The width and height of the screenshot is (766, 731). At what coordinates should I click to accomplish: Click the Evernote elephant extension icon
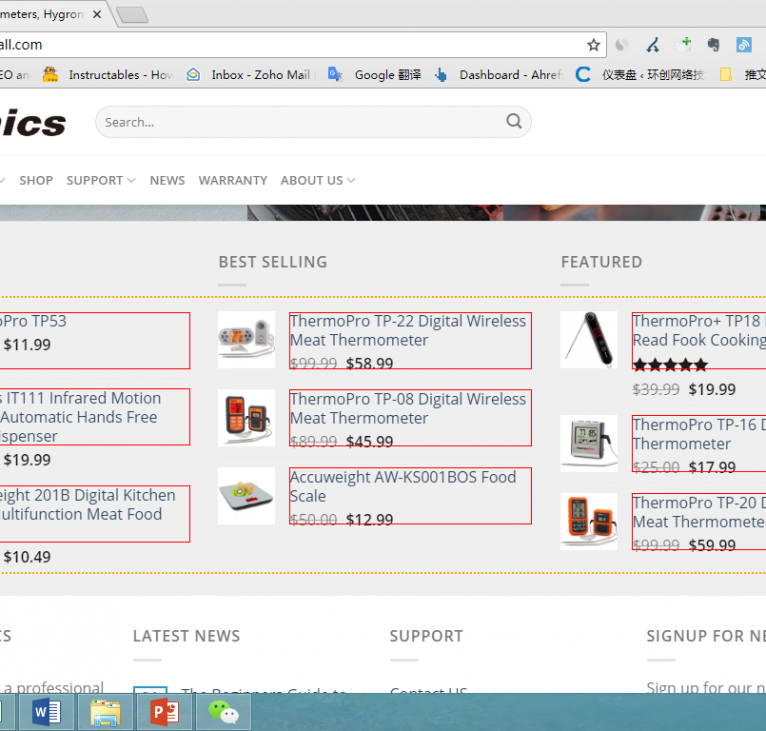click(714, 45)
